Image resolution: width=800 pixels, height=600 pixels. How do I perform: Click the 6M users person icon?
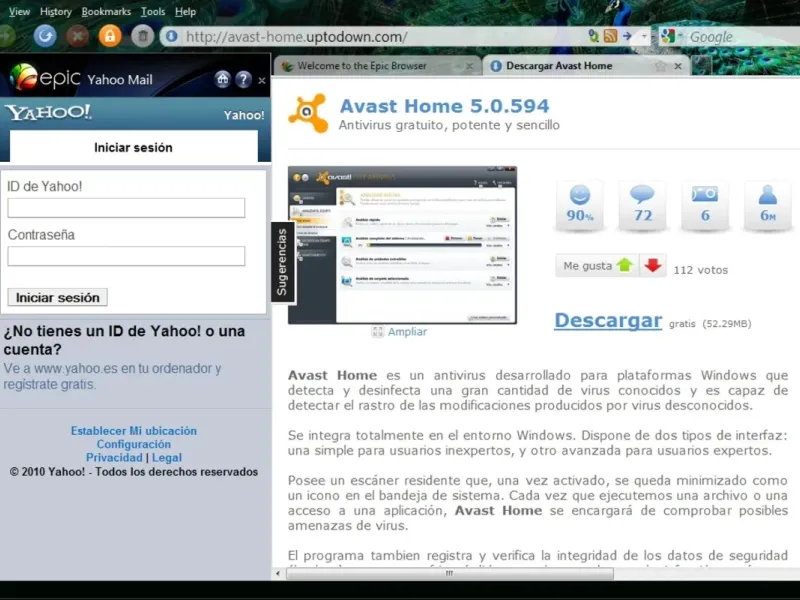tap(768, 205)
